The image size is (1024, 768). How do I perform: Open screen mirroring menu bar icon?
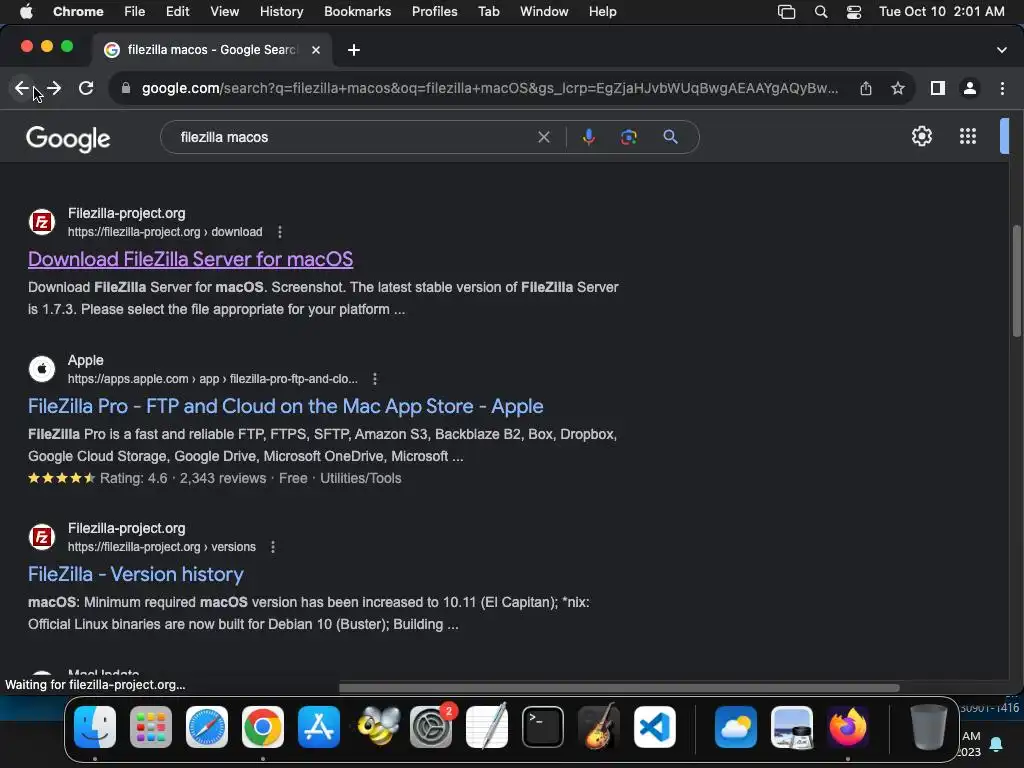pos(786,12)
